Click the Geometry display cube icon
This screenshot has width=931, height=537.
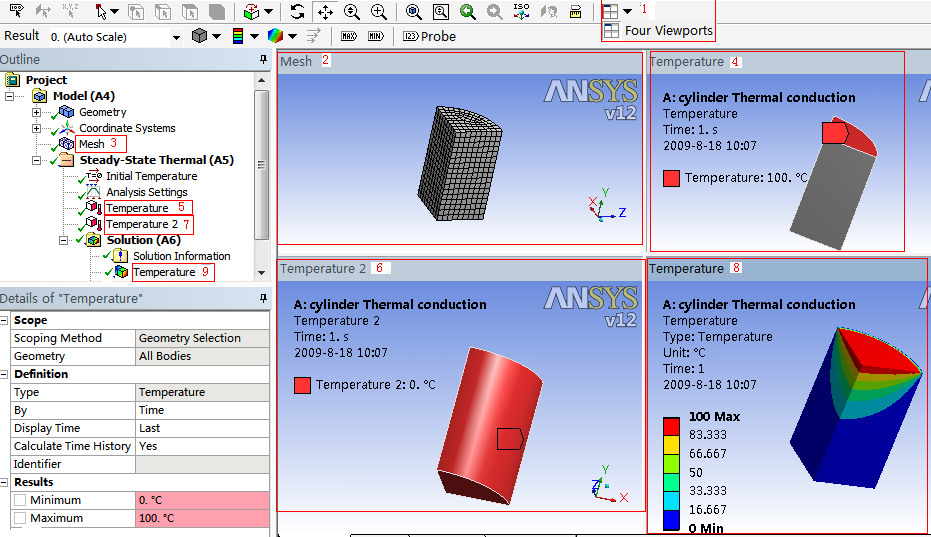click(200, 36)
